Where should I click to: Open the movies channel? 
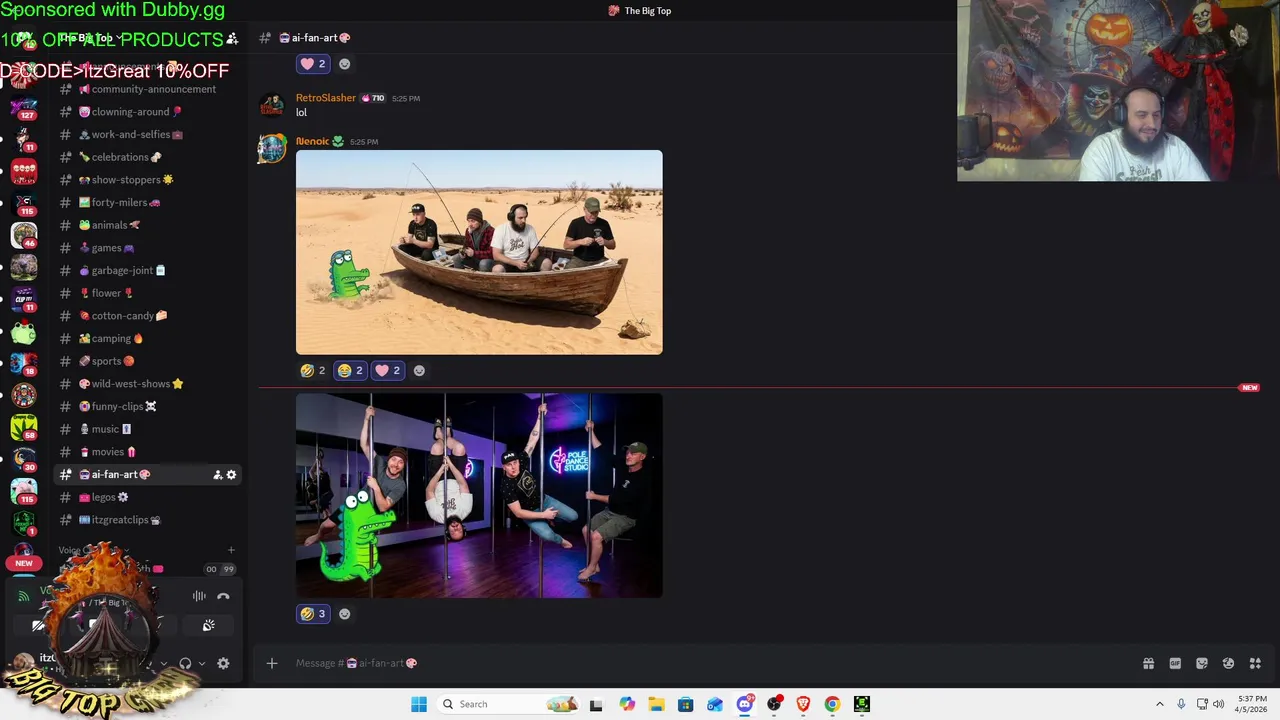[x=147, y=452]
